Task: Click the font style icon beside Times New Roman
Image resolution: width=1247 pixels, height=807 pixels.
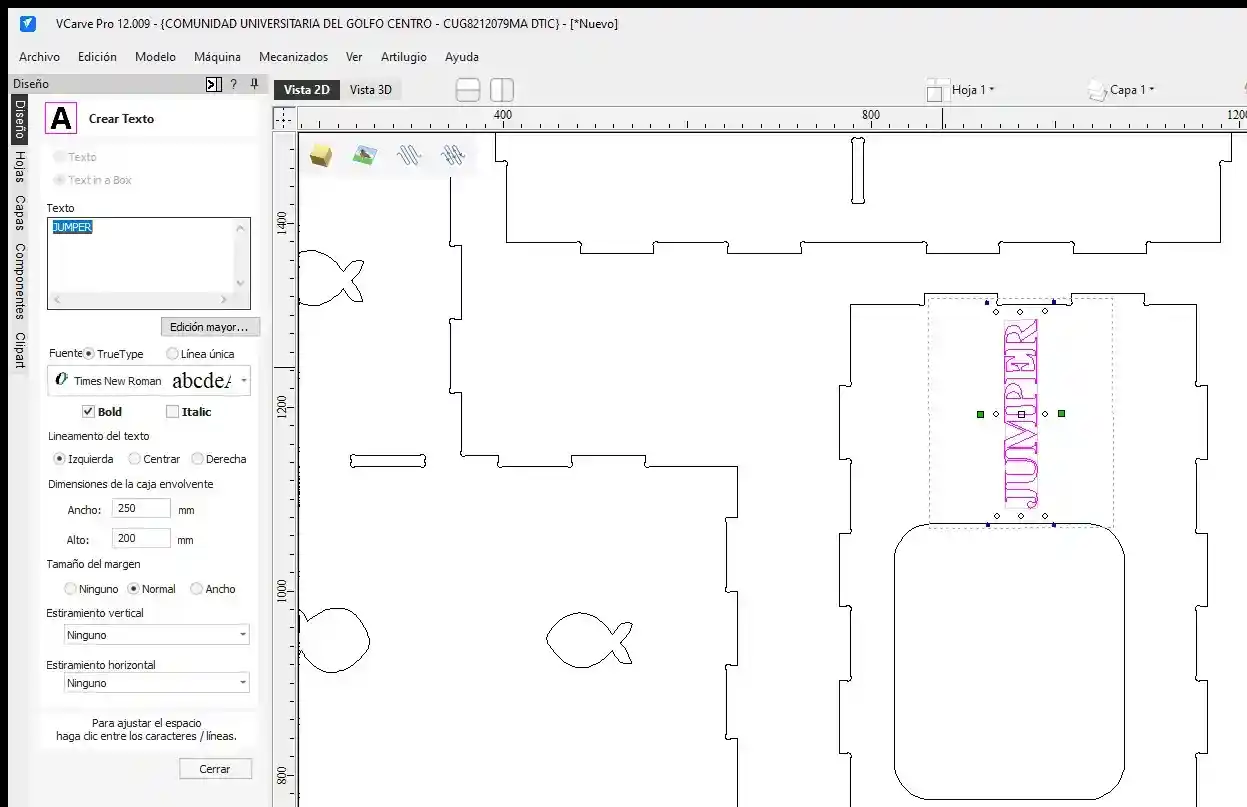Action: (x=61, y=381)
